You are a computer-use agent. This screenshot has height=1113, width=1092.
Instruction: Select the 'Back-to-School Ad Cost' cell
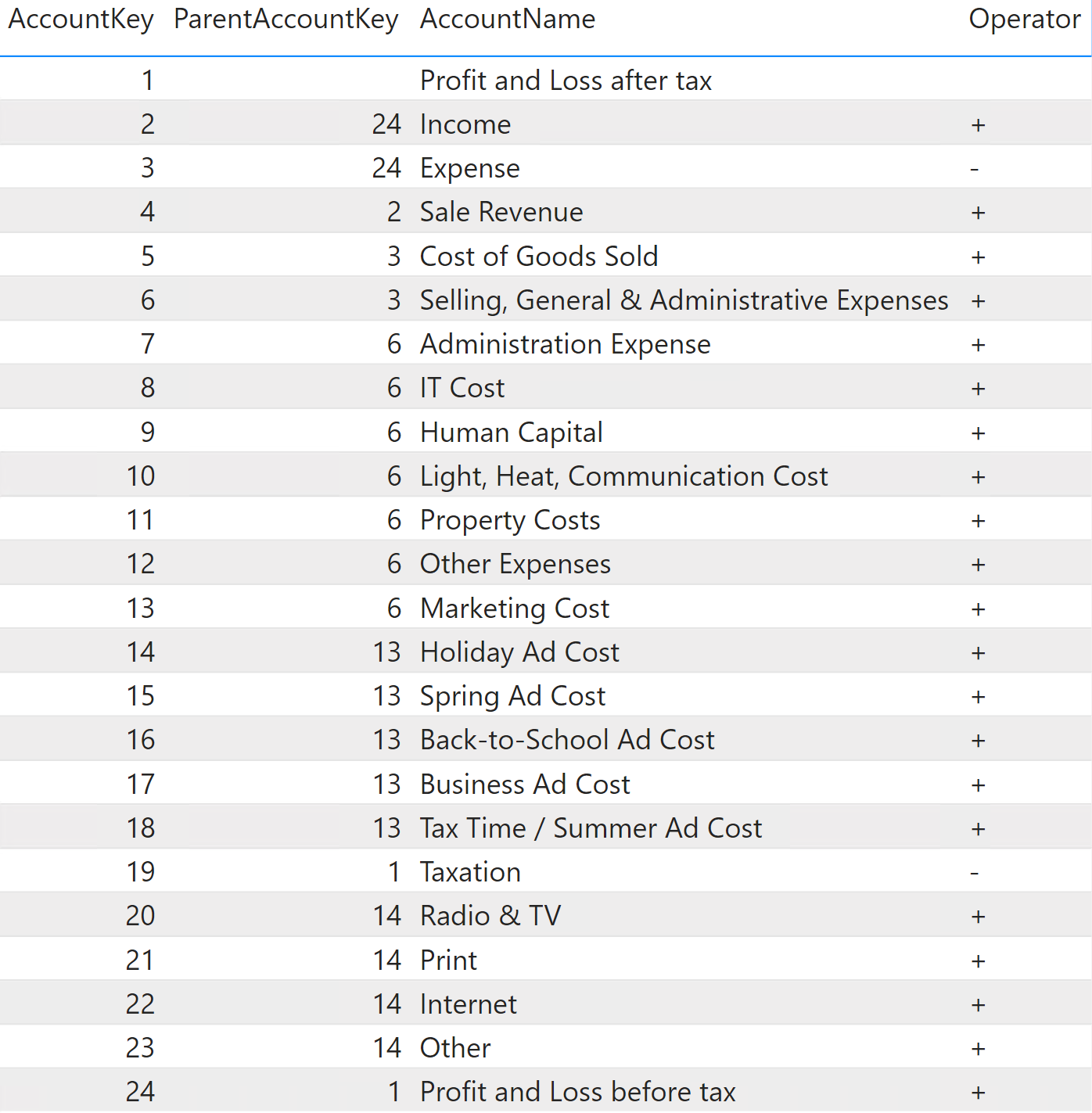[x=567, y=740]
